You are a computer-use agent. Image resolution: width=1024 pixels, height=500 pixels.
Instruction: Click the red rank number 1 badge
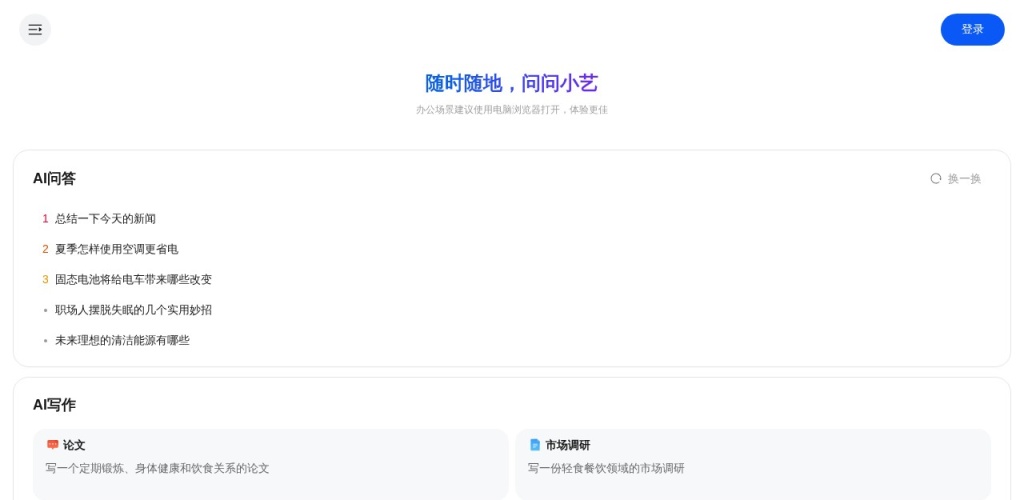coord(45,219)
